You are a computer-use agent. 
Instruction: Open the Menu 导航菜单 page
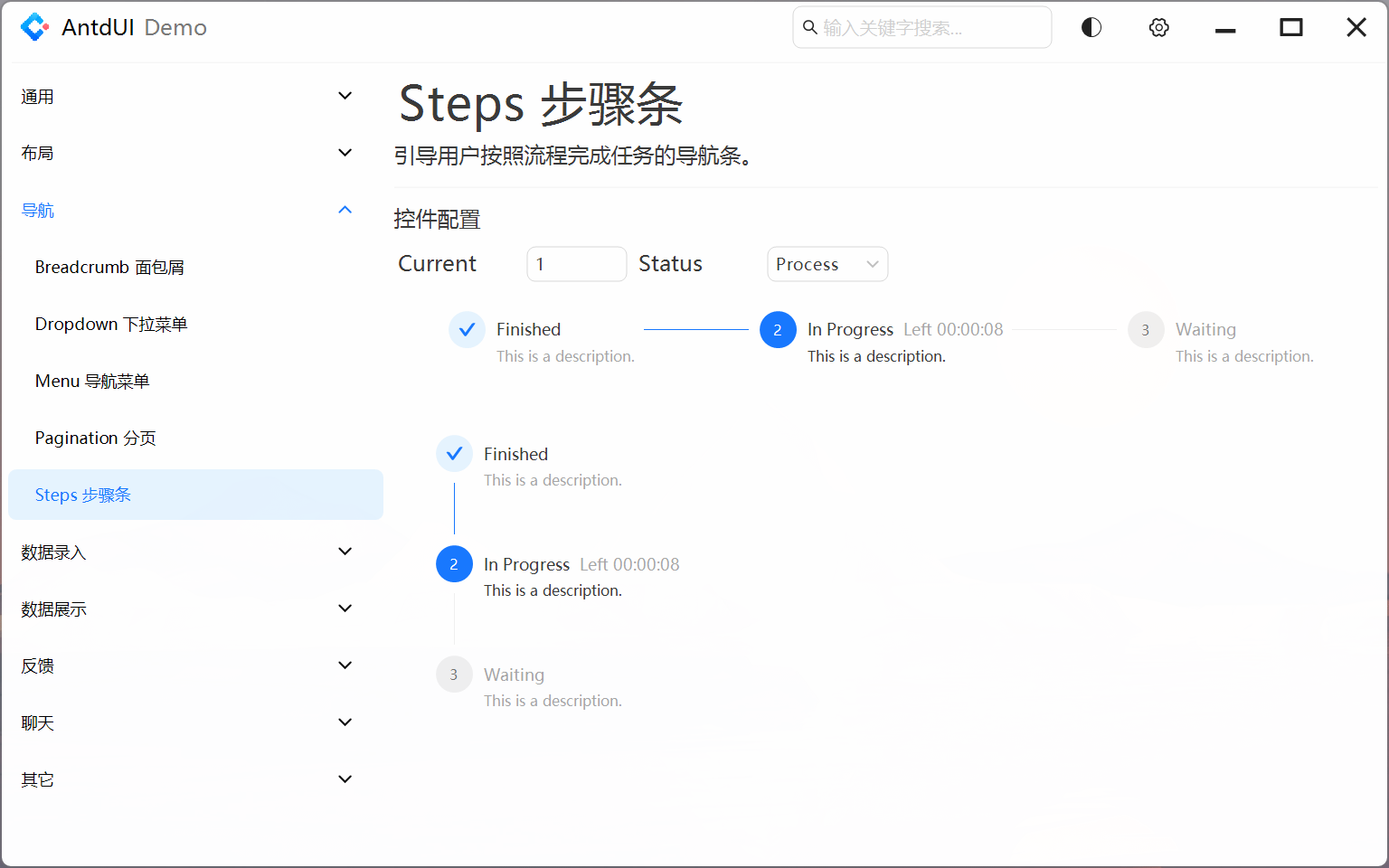91,381
